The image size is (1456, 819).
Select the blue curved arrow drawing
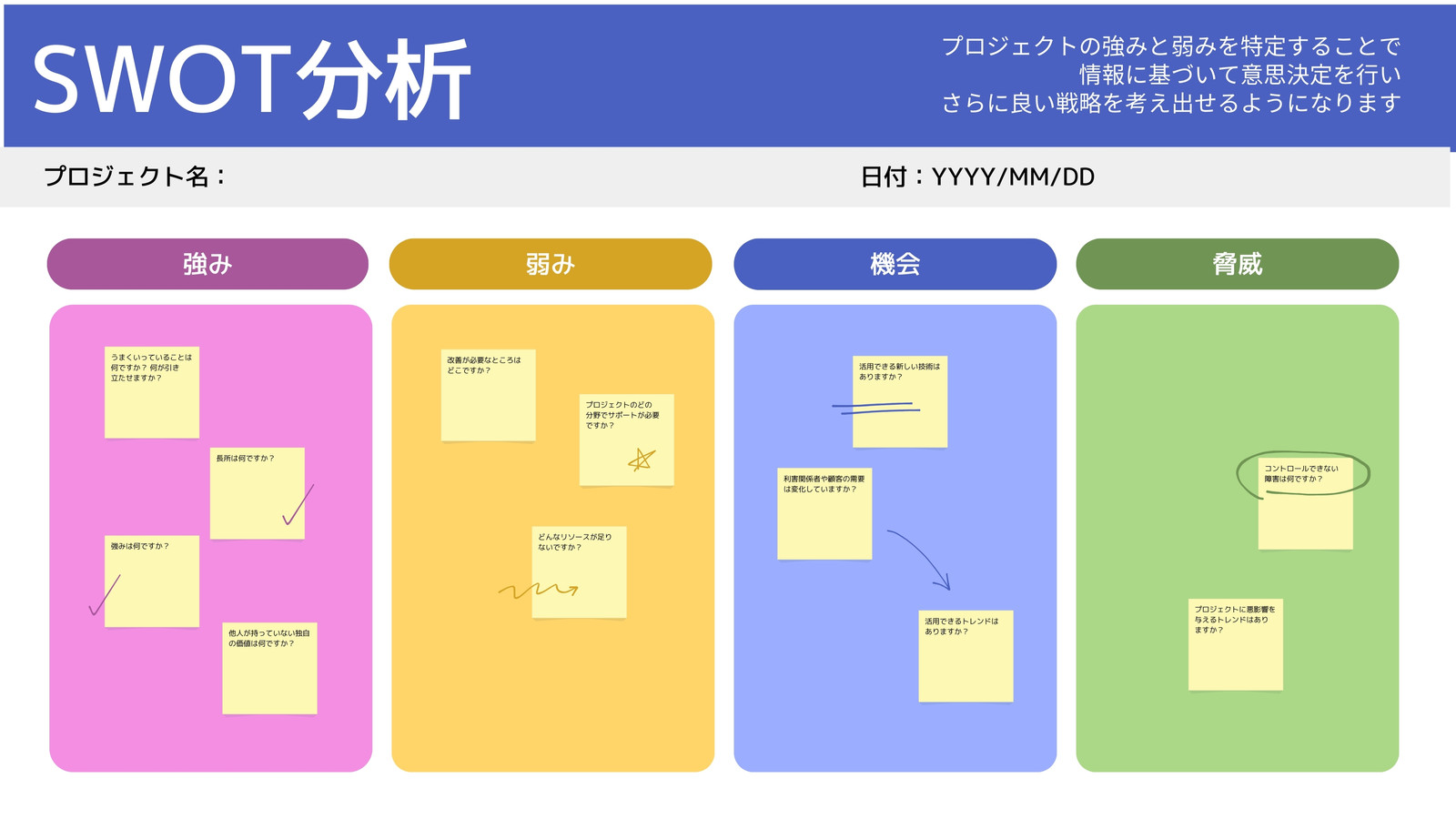tap(919, 560)
